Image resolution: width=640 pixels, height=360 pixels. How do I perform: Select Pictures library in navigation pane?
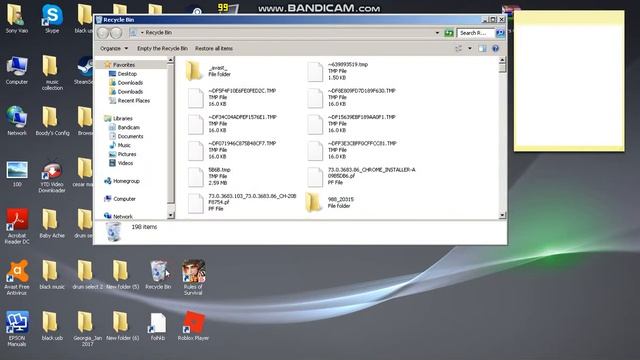127,154
